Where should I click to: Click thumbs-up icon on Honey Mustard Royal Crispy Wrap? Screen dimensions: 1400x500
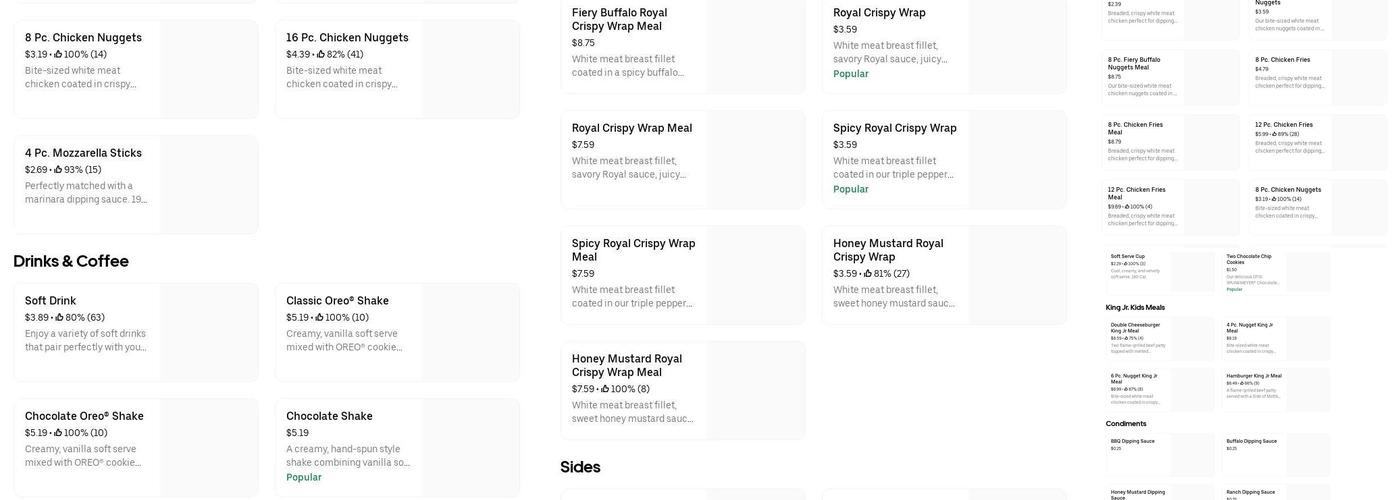click(868, 274)
